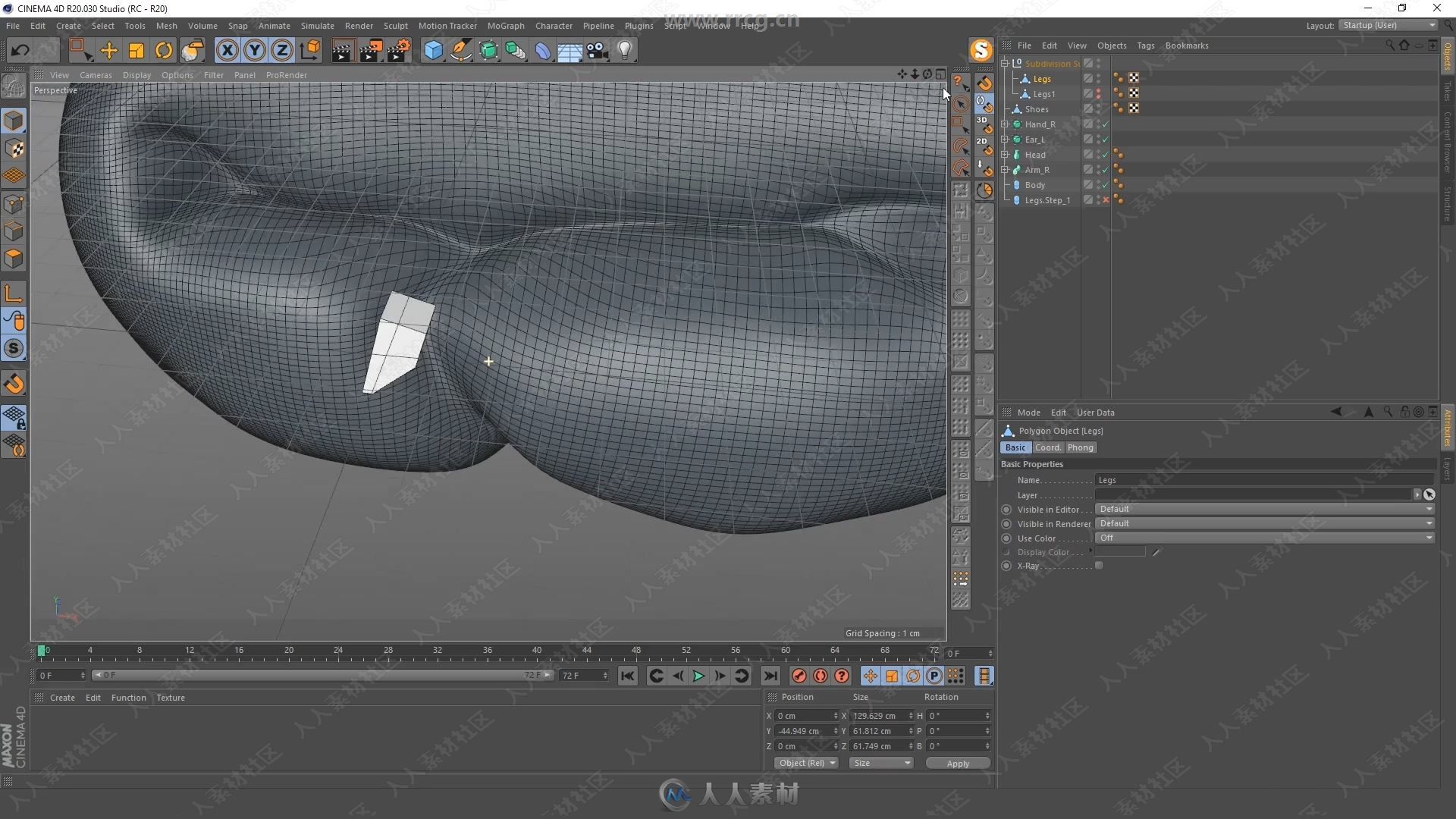The width and height of the screenshot is (1456, 819).
Task: Add a Light object
Action: [625, 51]
